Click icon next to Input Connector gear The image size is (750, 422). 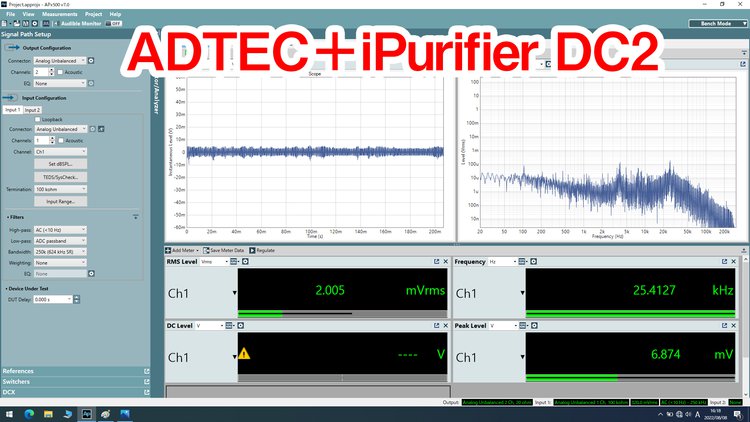pos(101,129)
